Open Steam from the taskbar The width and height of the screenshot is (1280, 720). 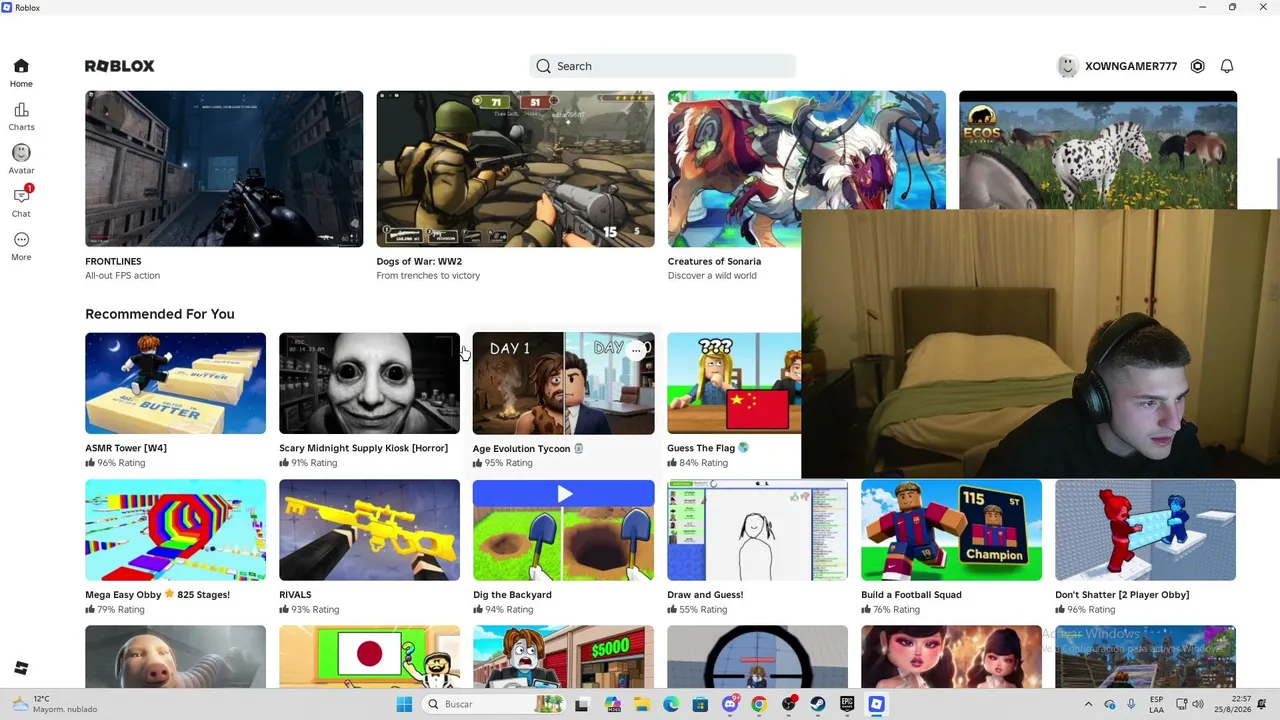818,704
